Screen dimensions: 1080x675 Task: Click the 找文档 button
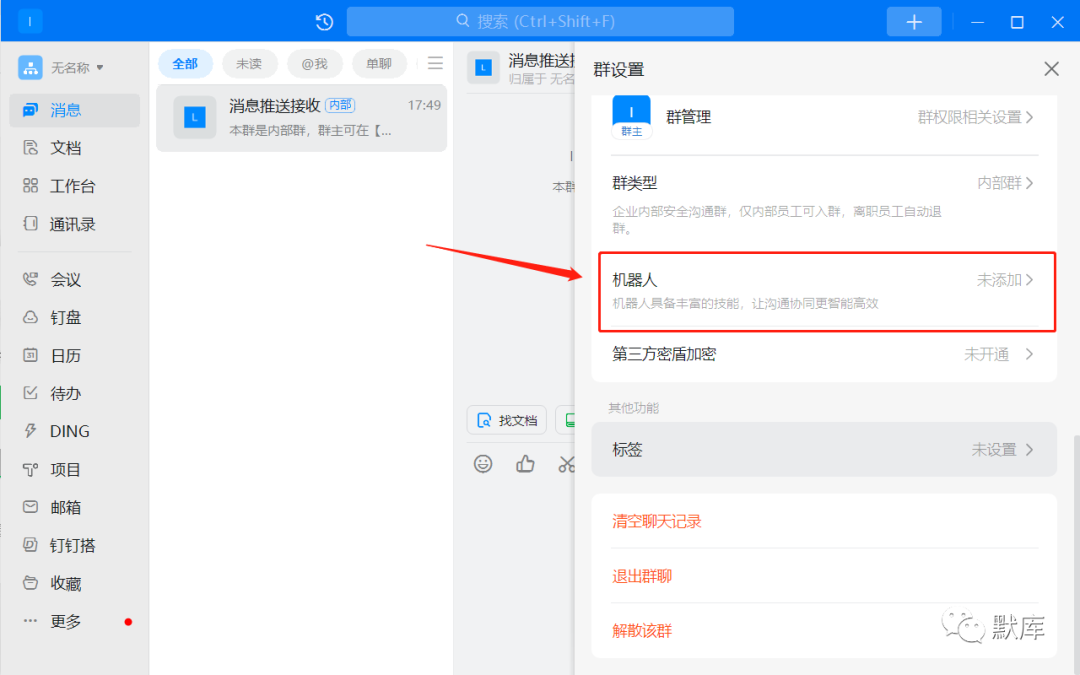click(x=507, y=420)
